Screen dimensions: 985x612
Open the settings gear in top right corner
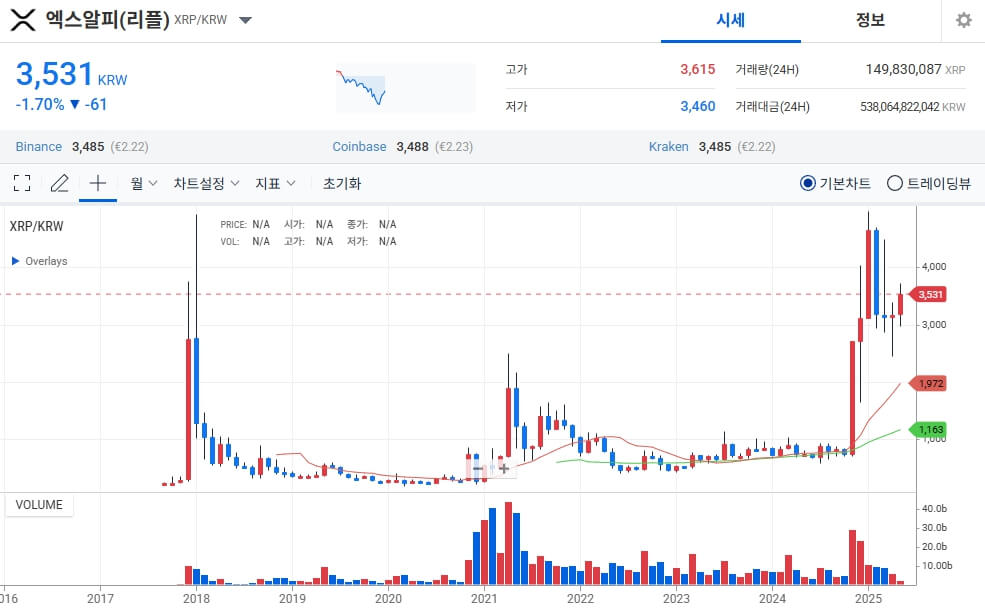tap(962, 20)
